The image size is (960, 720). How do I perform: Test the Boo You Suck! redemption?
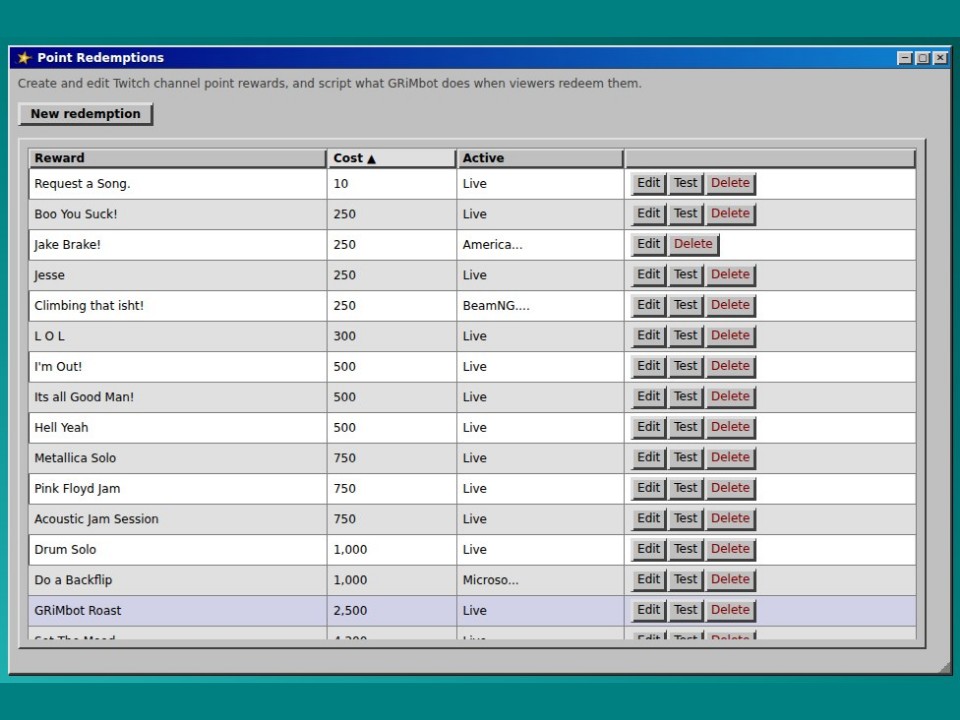(686, 214)
